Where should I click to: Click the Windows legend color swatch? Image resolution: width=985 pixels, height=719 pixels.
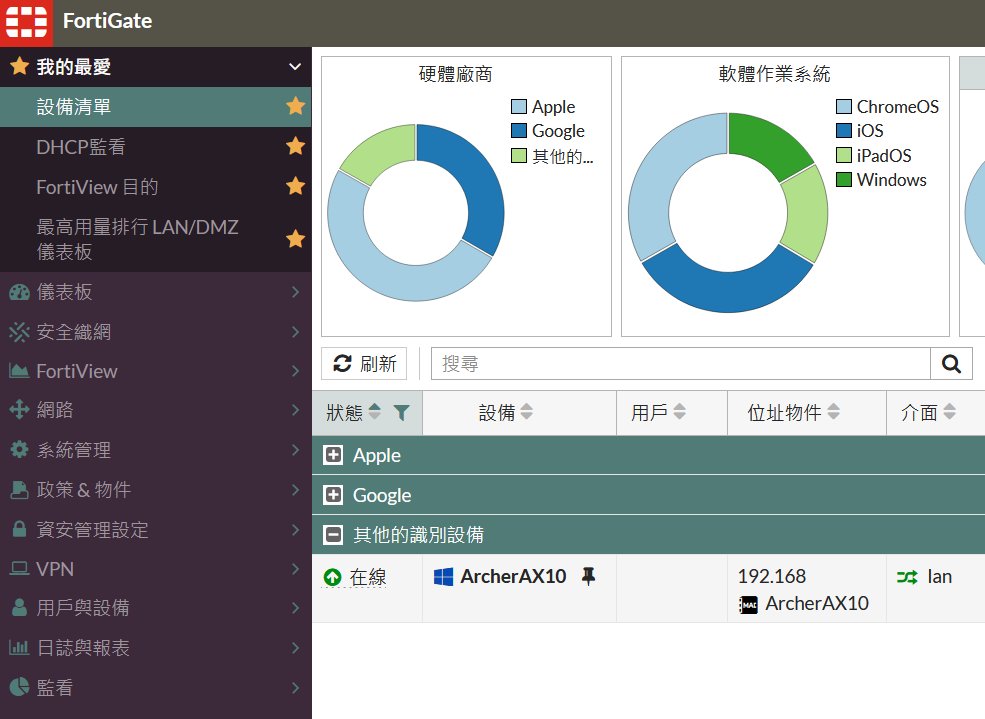tap(844, 180)
